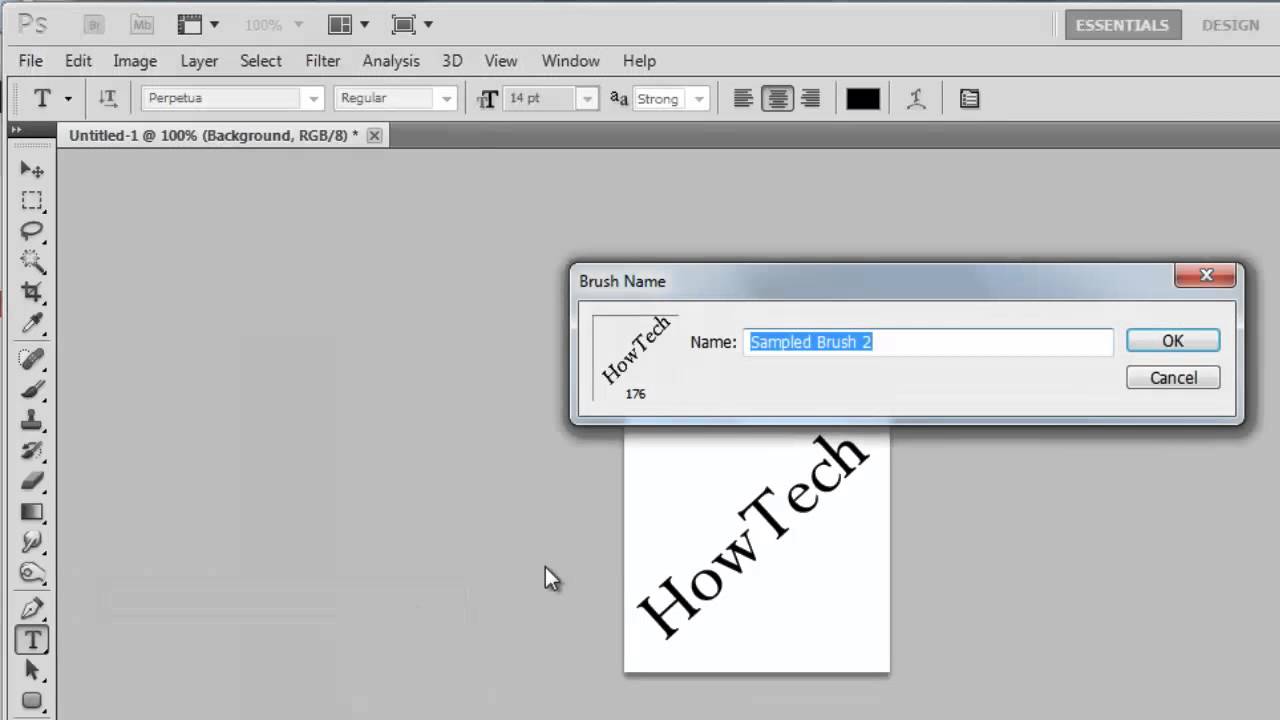This screenshot has width=1280, height=720.
Task: Select the Rectangle shape tool
Action: [x=32, y=700]
